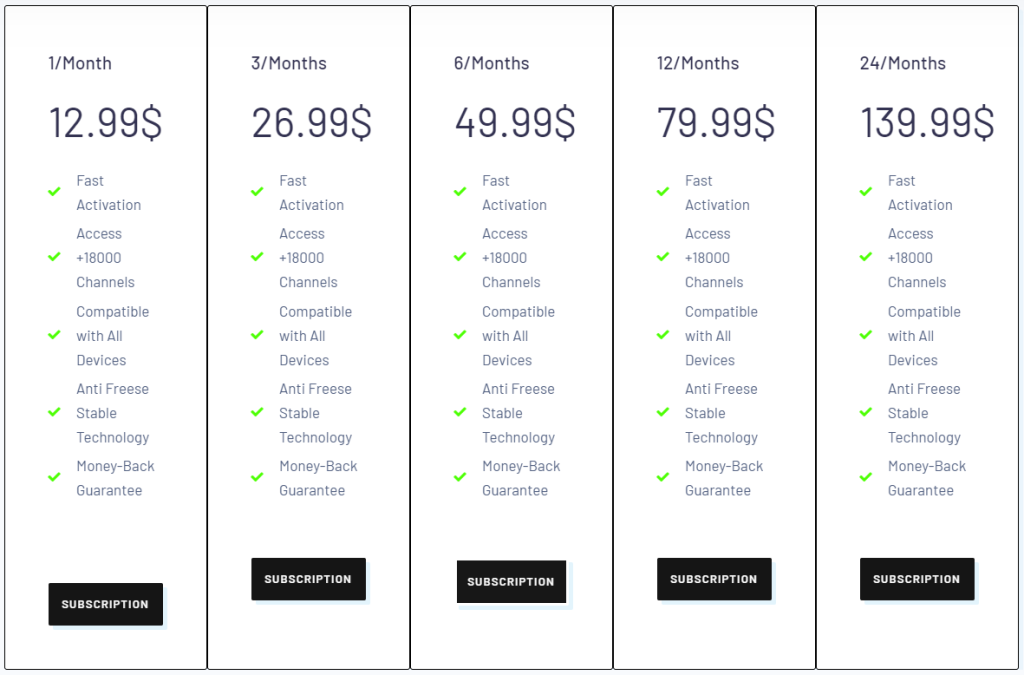Click Fast Activation checkmark in 1/Month plan
The width and height of the screenshot is (1024, 675).
[55, 192]
